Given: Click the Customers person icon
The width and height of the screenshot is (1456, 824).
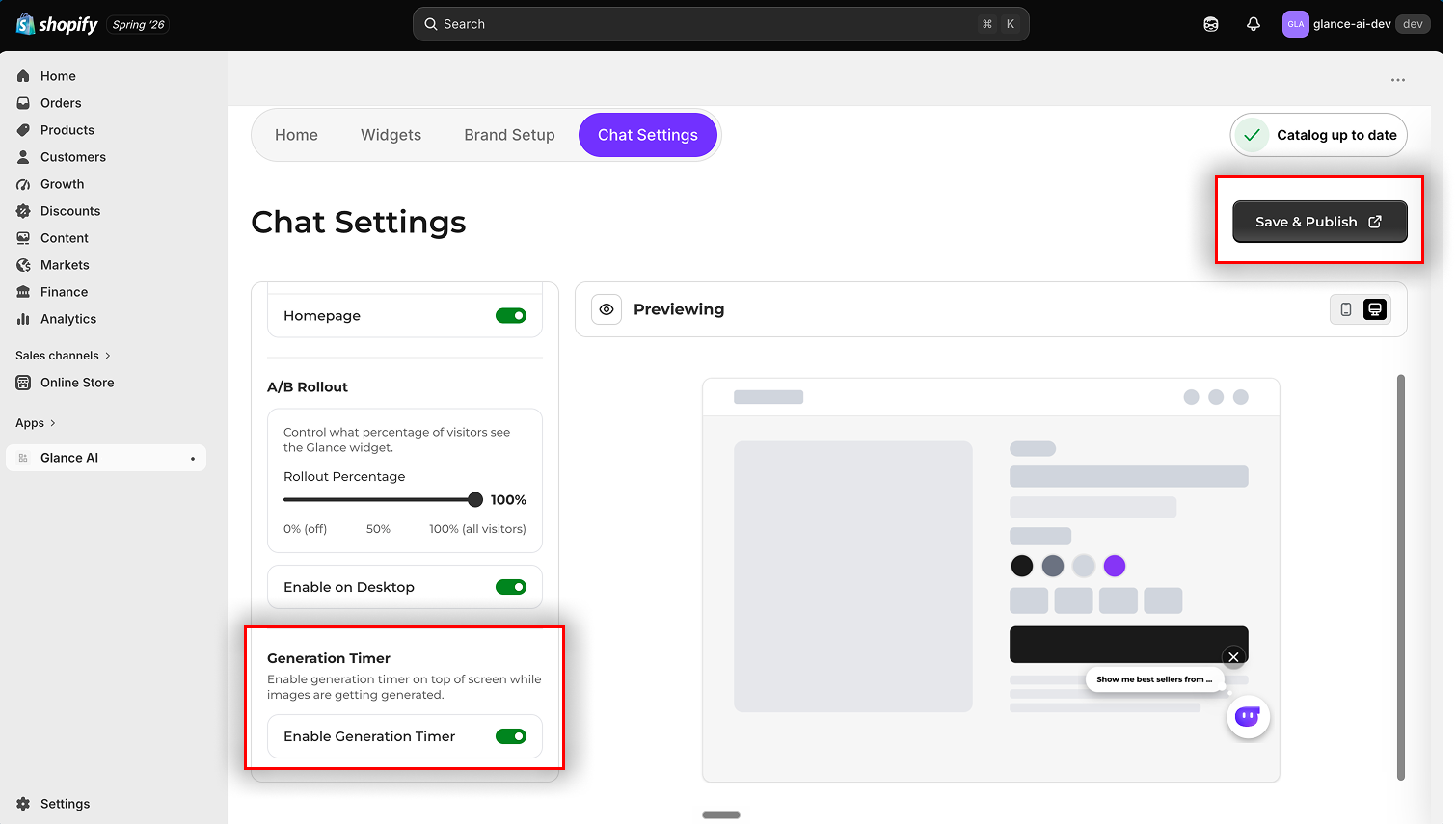Looking at the screenshot, I should click(x=23, y=157).
